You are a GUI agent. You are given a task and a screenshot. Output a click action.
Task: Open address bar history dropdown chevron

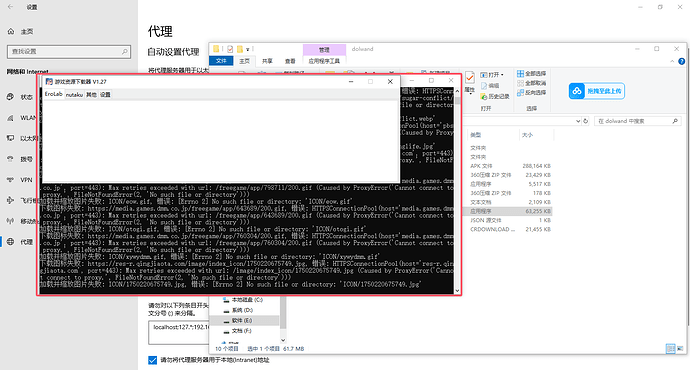point(578,121)
